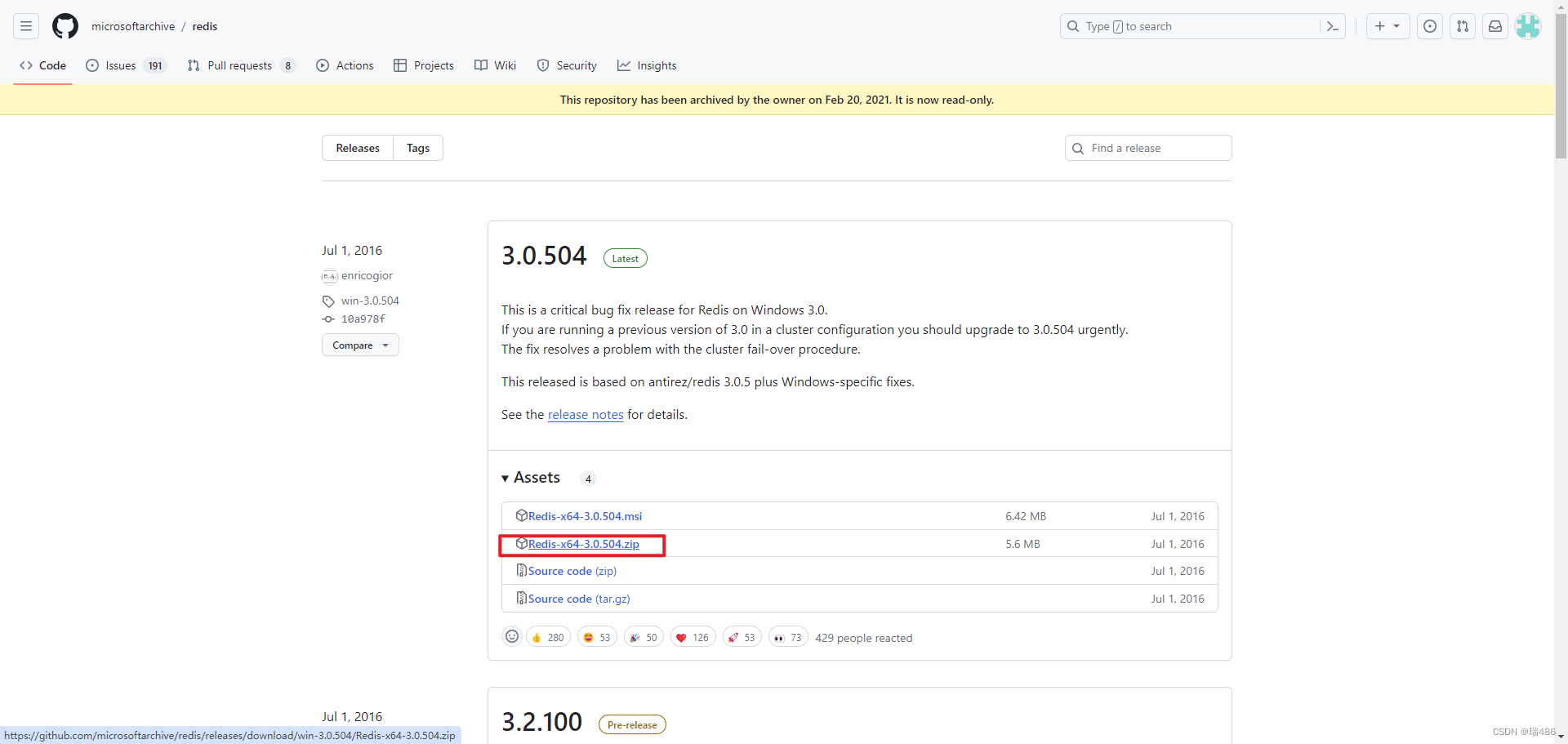
Task: Click the scrollbar up arrow
Action: pyautogui.click(x=1561, y=5)
